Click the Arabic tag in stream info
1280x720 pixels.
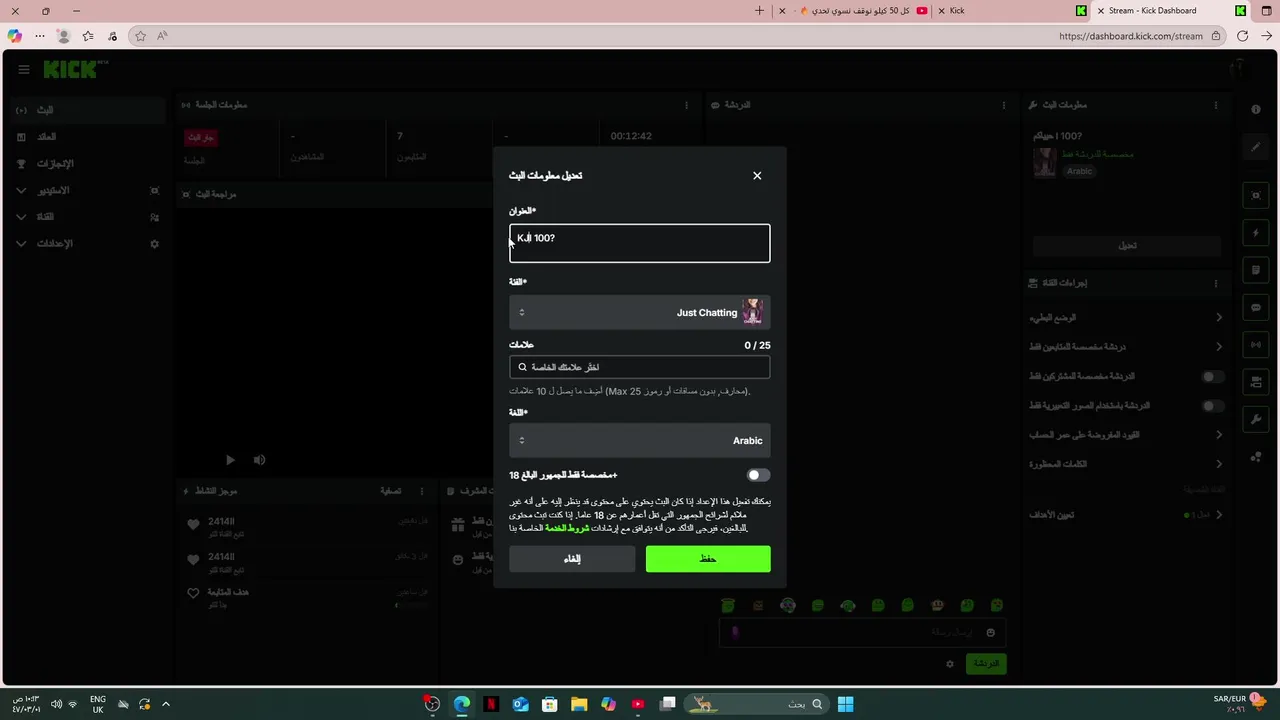(x=1079, y=171)
